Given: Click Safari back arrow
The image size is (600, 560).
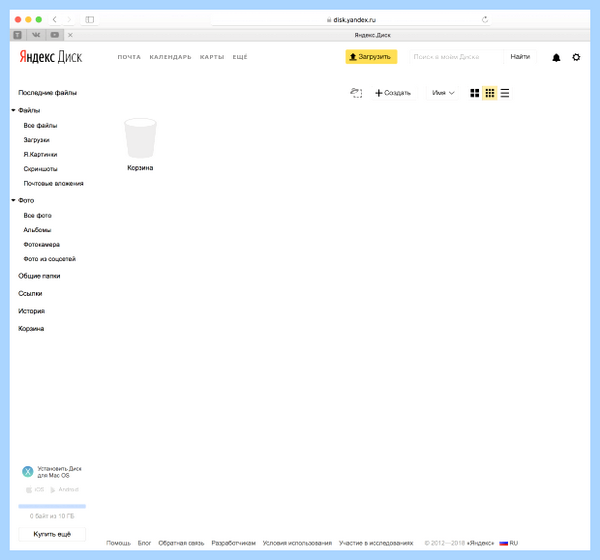Looking at the screenshot, I should (x=55, y=20).
